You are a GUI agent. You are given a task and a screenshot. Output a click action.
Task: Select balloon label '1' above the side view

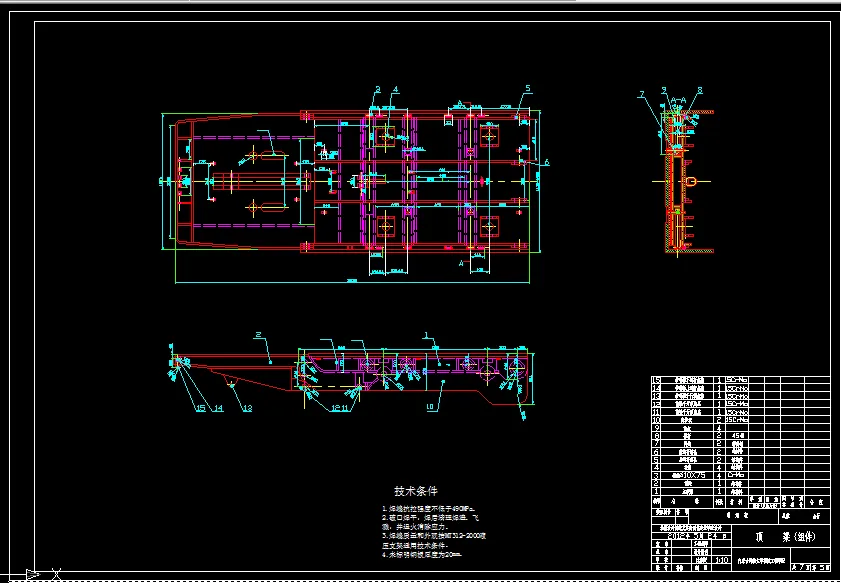(x=426, y=336)
